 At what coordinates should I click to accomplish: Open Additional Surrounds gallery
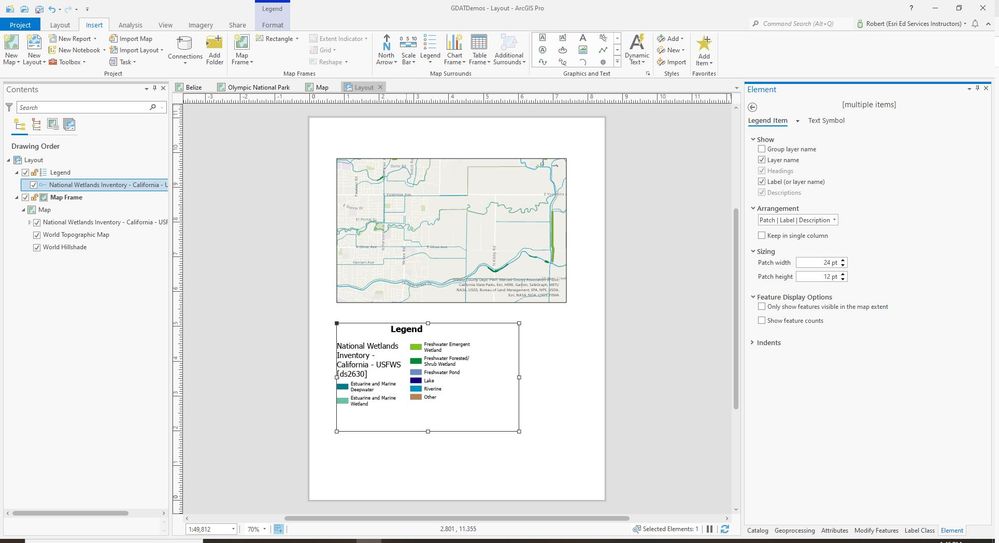[509, 50]
